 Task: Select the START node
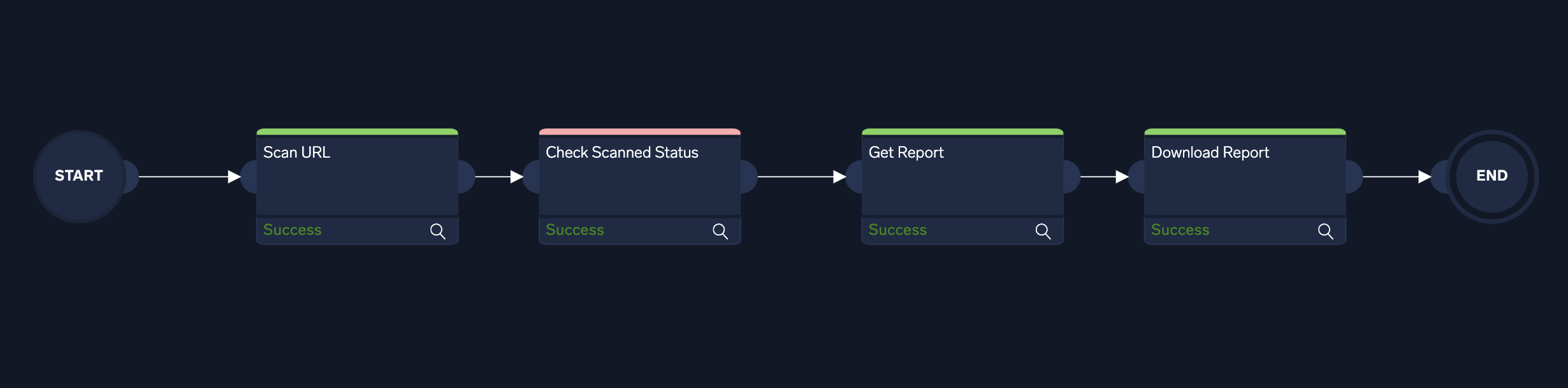point(79,176)
